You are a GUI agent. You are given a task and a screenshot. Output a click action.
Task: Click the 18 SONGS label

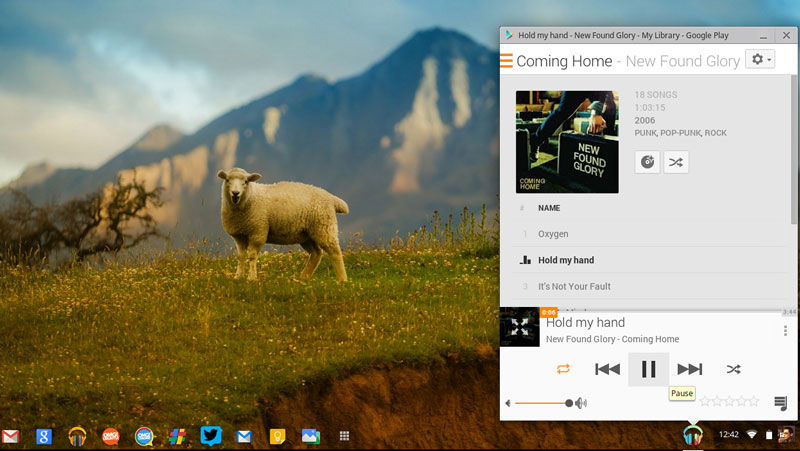(x=656, y=95)
